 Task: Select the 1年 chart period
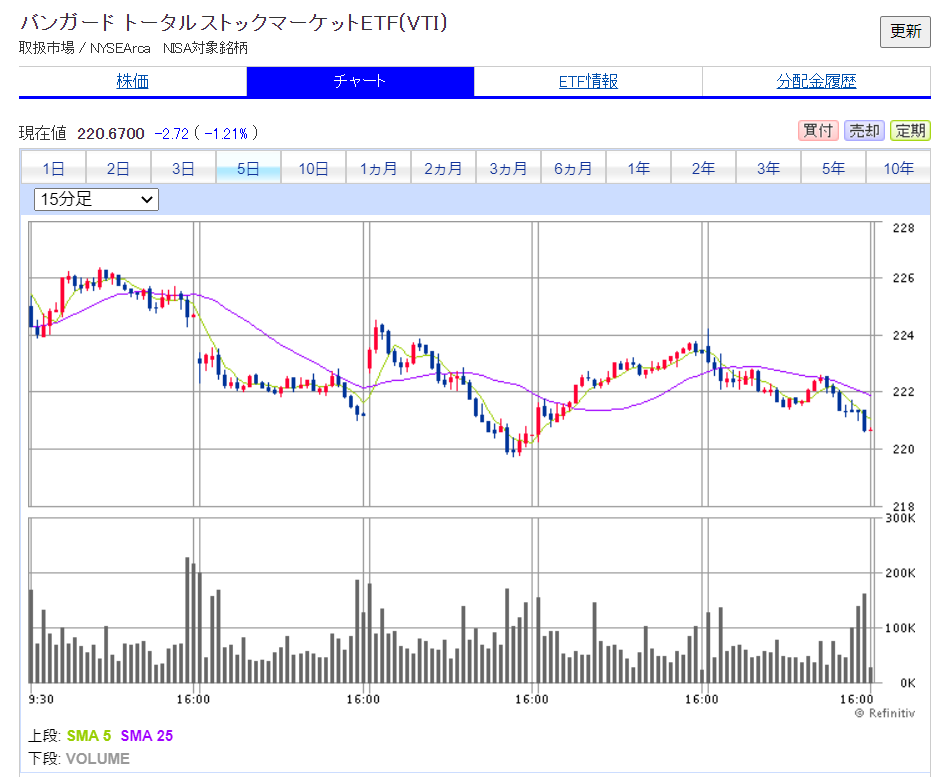pos(639,168)
